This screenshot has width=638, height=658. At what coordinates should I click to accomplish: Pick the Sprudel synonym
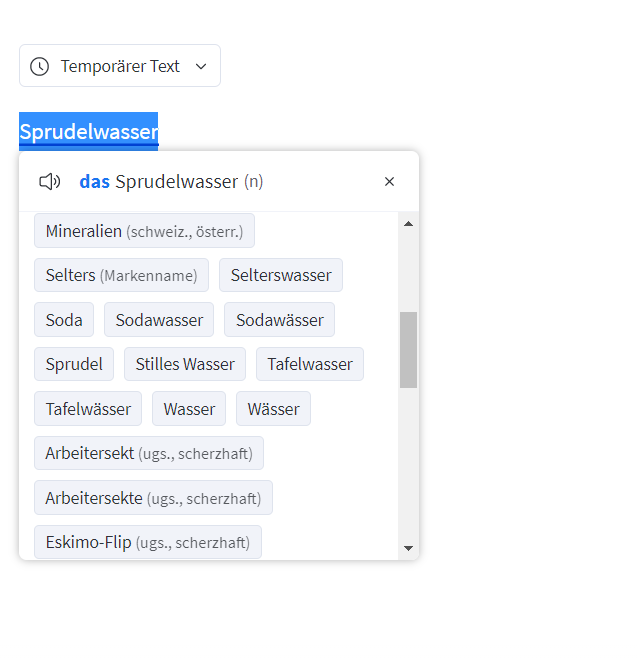pos(74,364)
